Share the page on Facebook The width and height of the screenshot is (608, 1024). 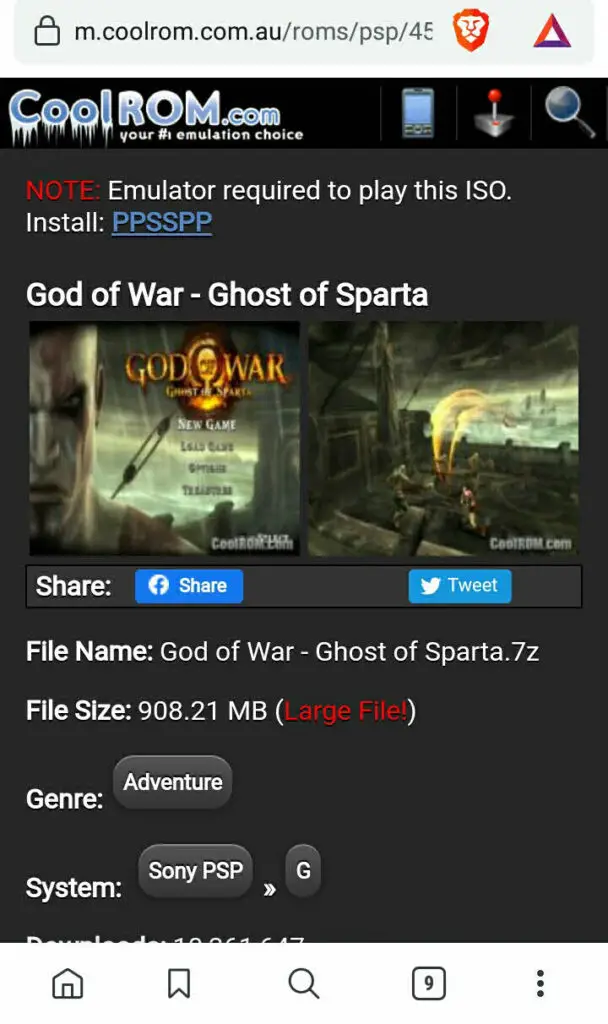click(x=189, y=586)
